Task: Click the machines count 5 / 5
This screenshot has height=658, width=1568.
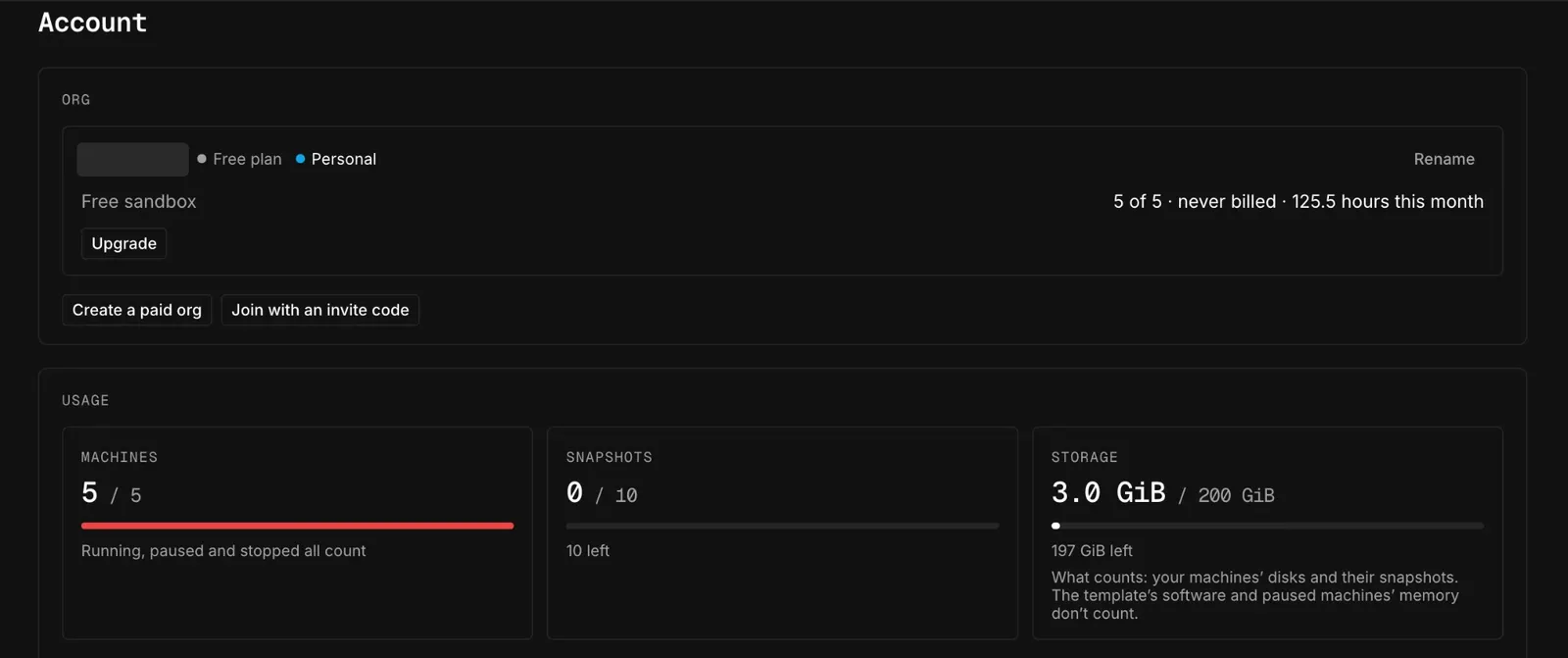Action: click(112, 492)
